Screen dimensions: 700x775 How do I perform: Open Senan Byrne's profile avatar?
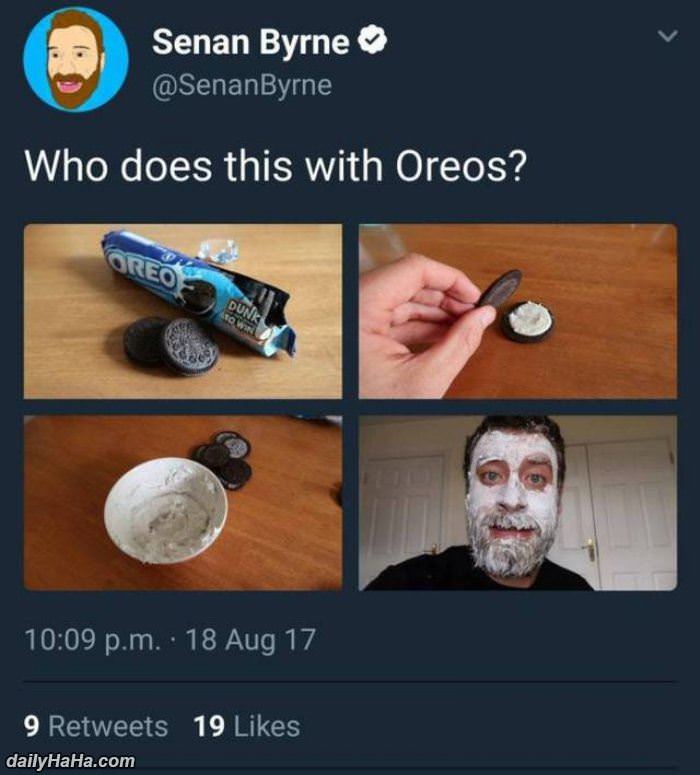pos(76,59)
